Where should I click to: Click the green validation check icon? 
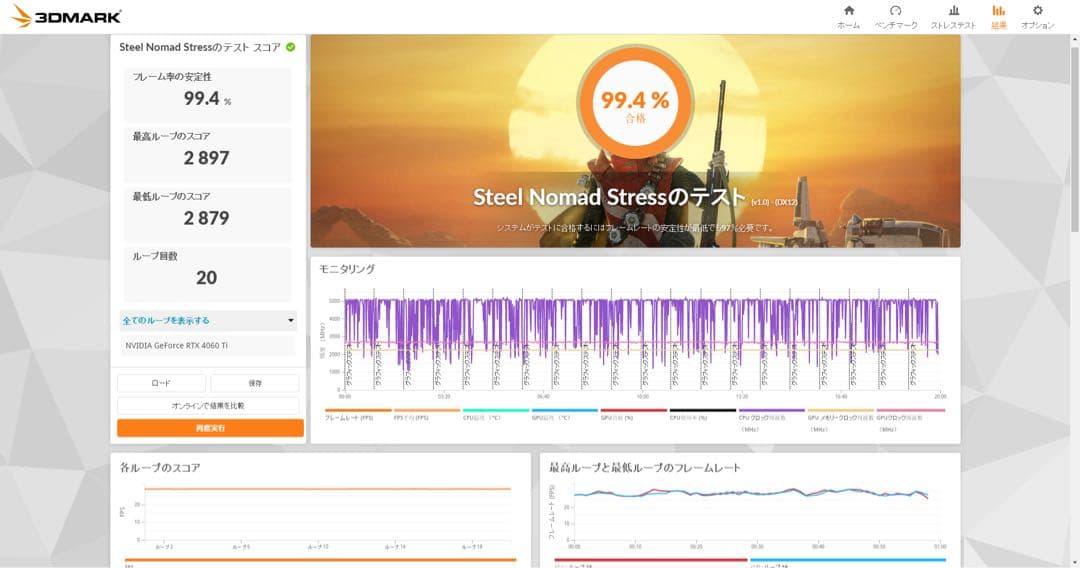pos(291,47)
